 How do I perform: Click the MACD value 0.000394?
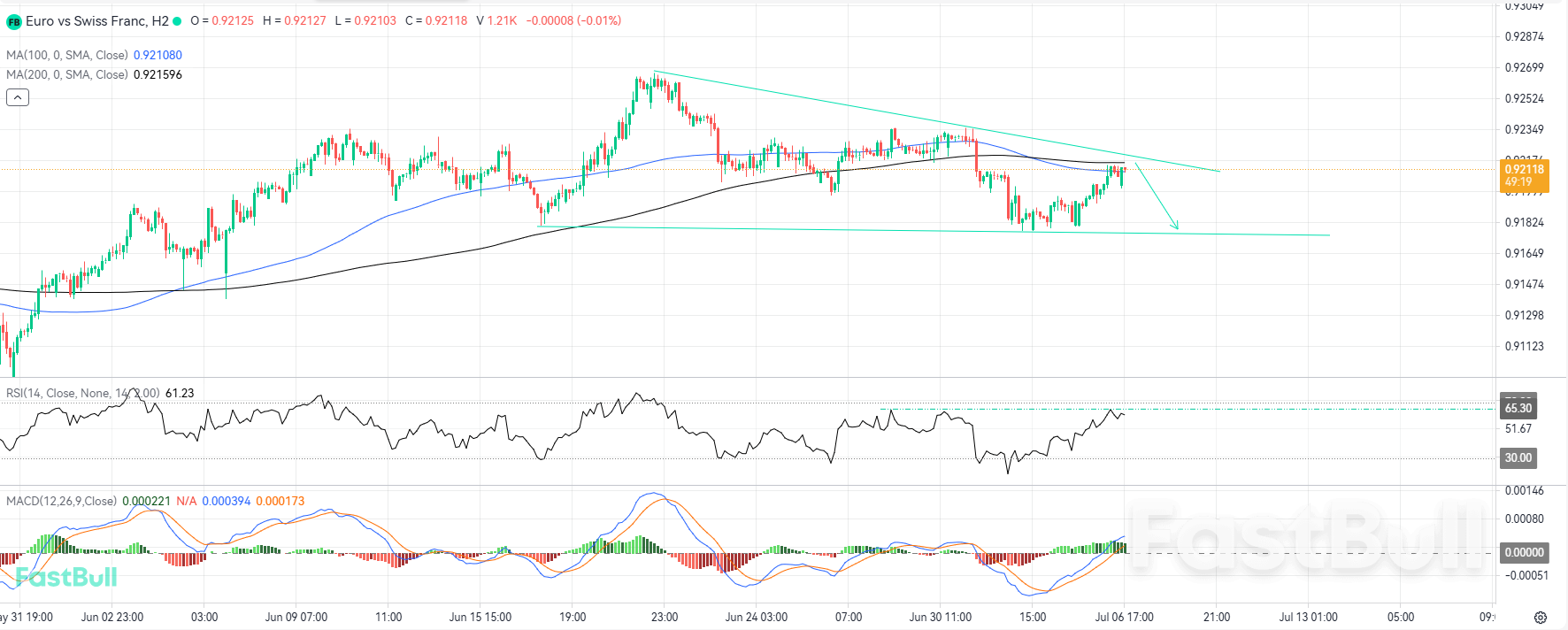227,501
